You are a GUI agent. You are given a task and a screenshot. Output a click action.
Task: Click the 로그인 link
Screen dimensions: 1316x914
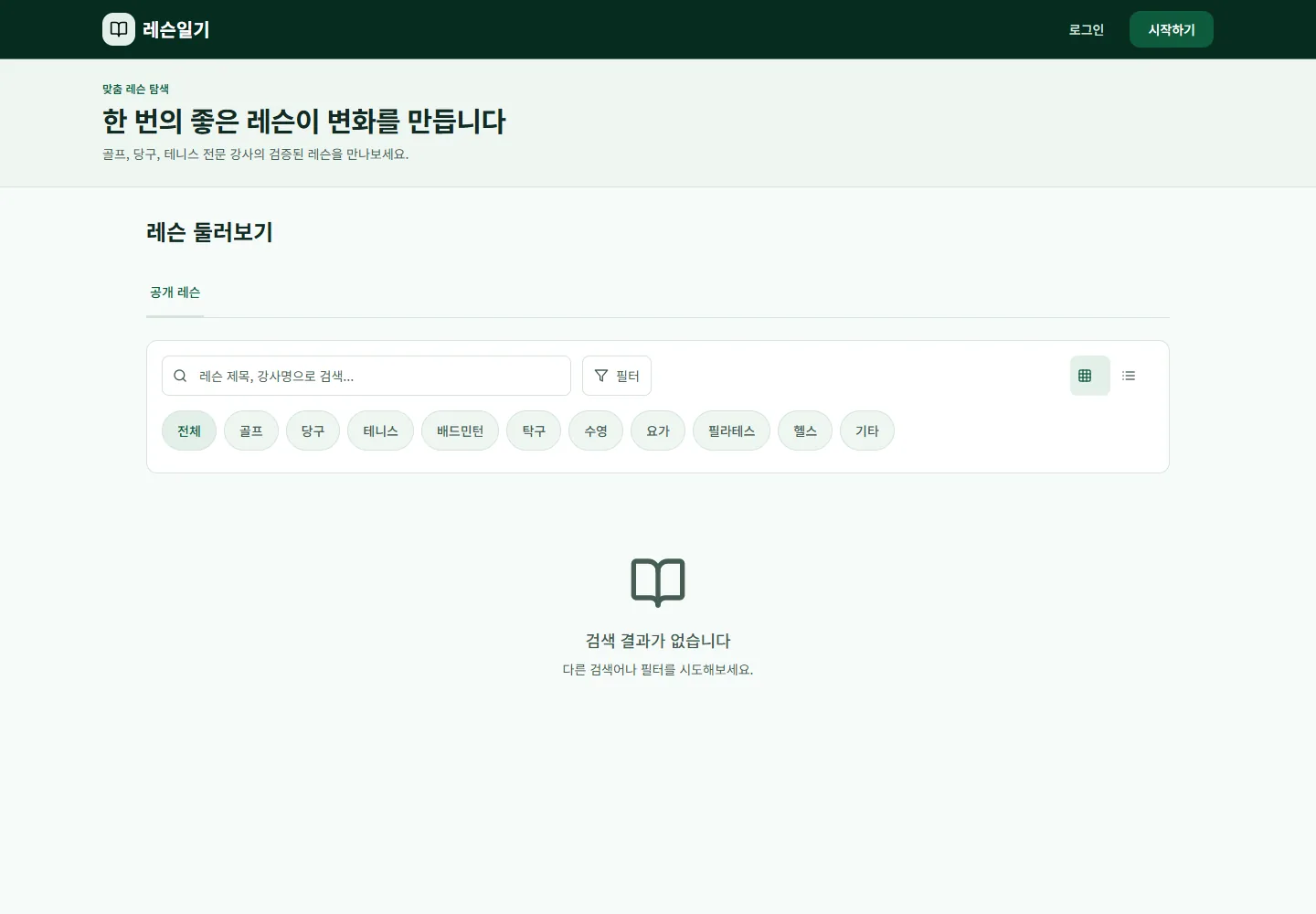pos(1087,29)
